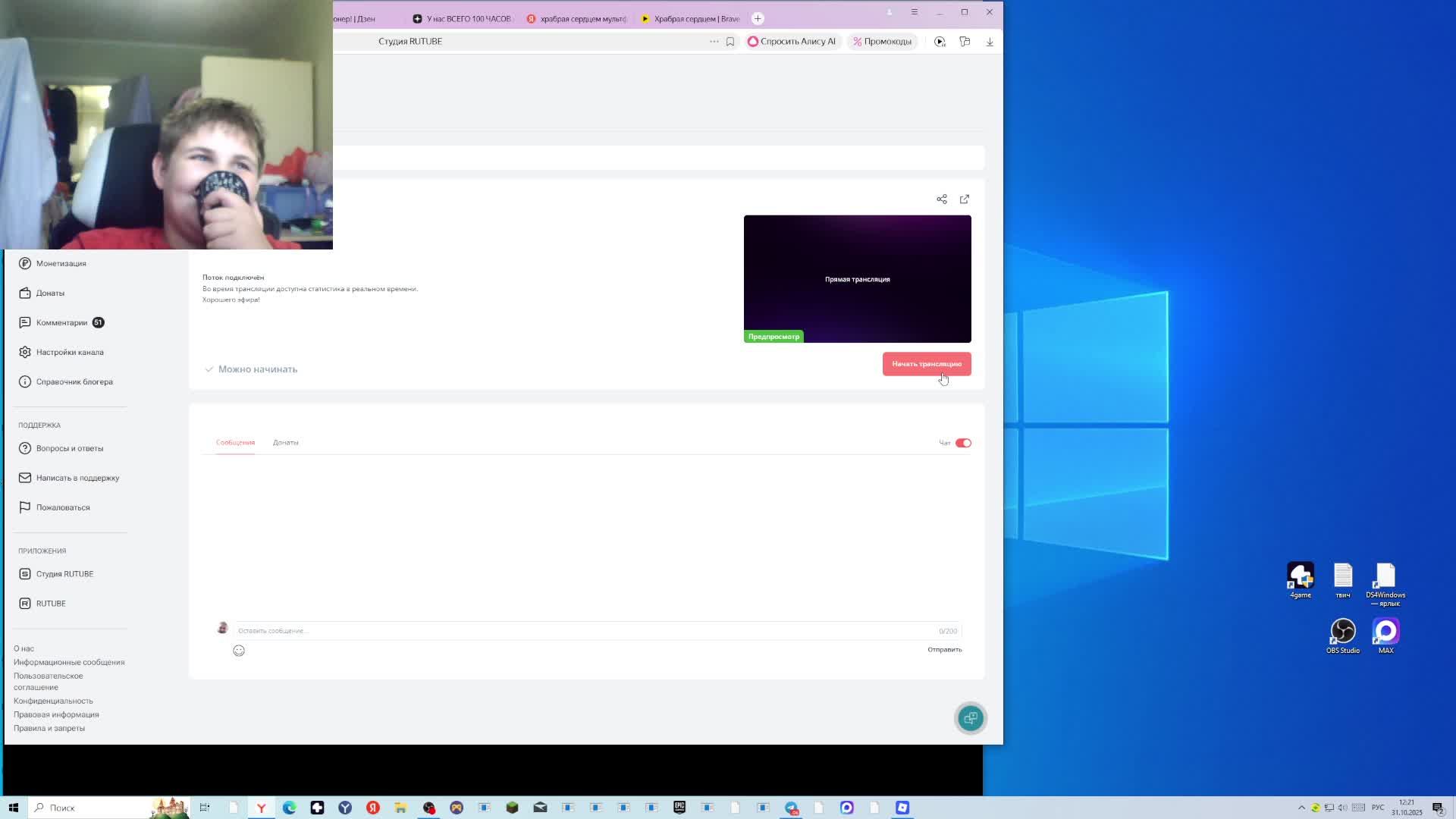Click the Оставить сообщение input field
The image size is (1456, 819).
[584, 631]
